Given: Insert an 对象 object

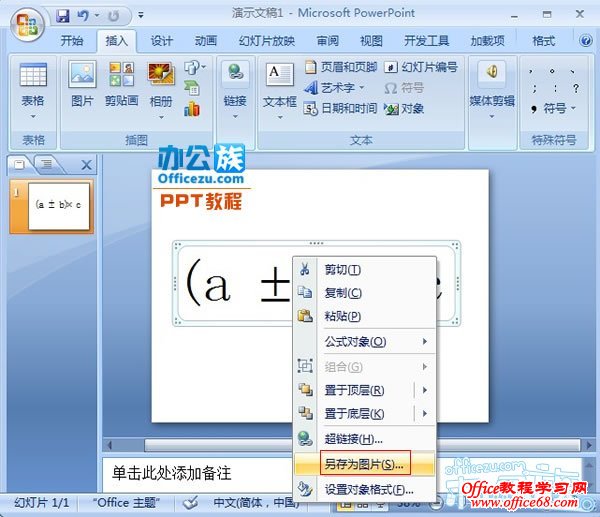Looking at the screenshot, I should click(404, 109).
